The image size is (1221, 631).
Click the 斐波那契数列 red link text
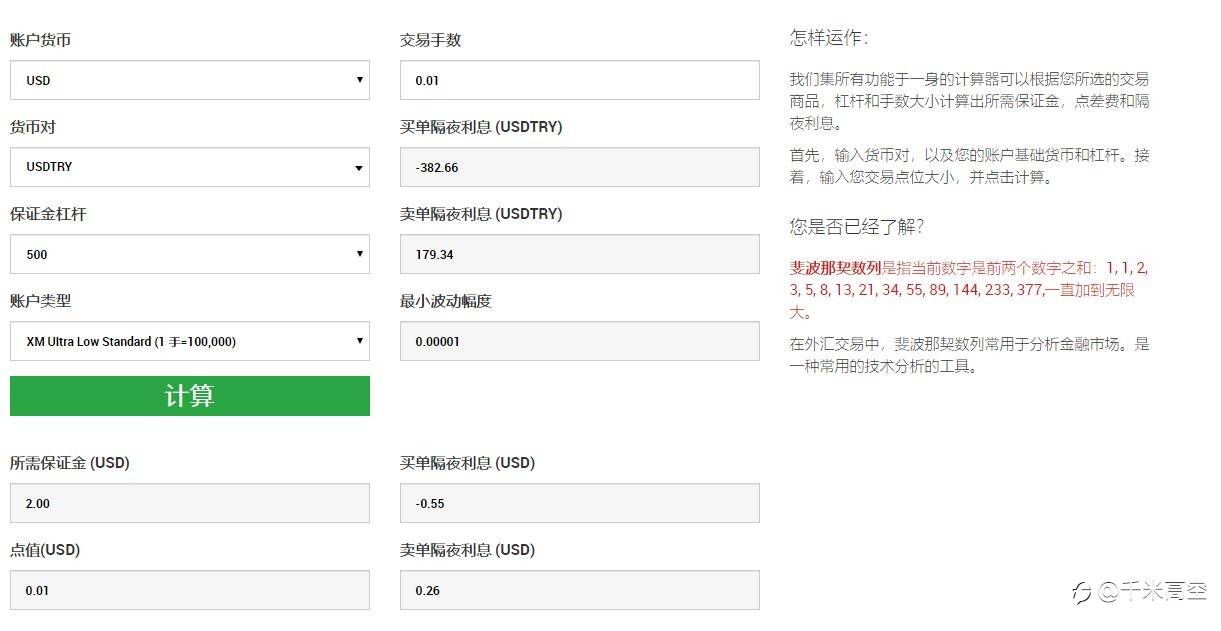coord(835,268)
